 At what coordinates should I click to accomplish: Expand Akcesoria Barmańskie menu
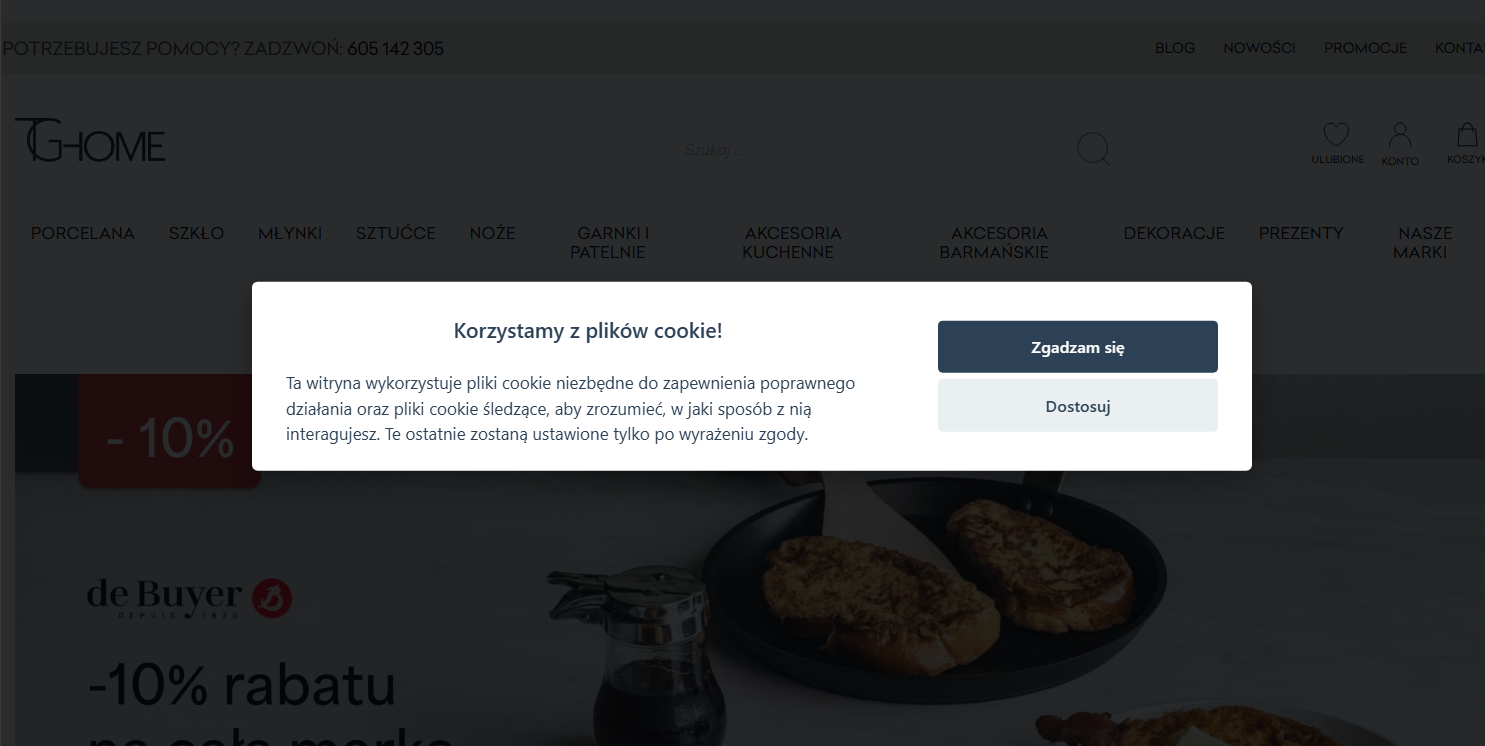point(994,243)
